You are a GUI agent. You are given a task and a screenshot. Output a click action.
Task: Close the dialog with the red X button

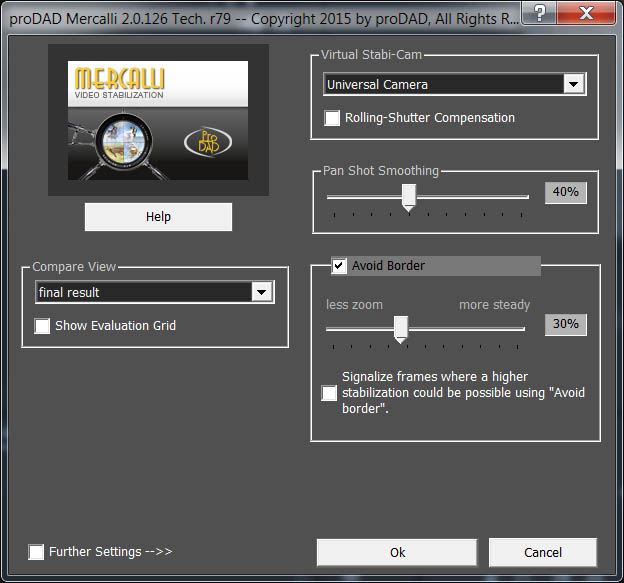[x=586, y=13]
